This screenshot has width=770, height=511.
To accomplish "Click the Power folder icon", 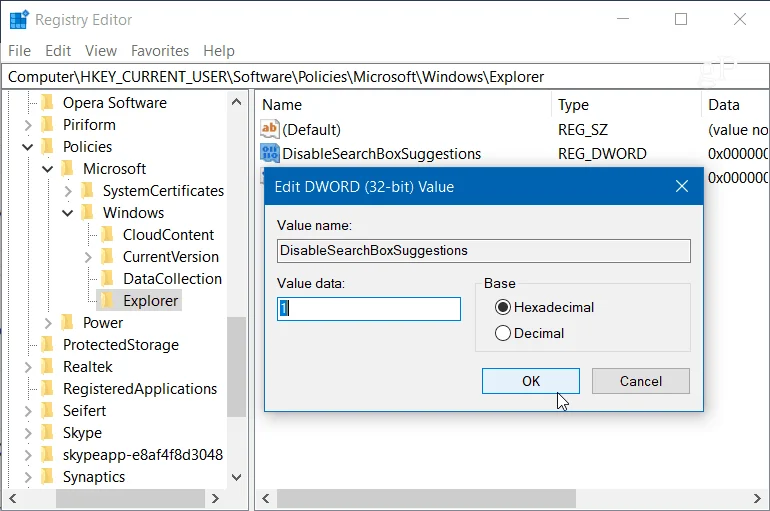I will [x=67, y=323].
